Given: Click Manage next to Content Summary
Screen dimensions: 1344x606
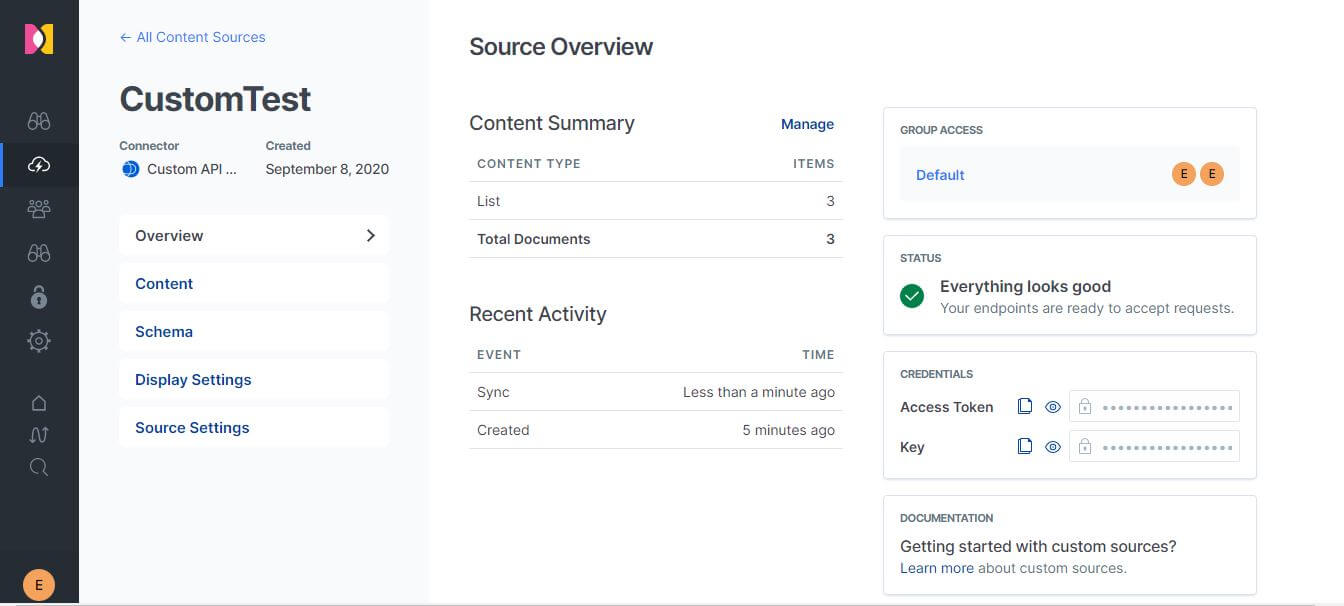Looking at the screenshot, I should coord(807,123).
